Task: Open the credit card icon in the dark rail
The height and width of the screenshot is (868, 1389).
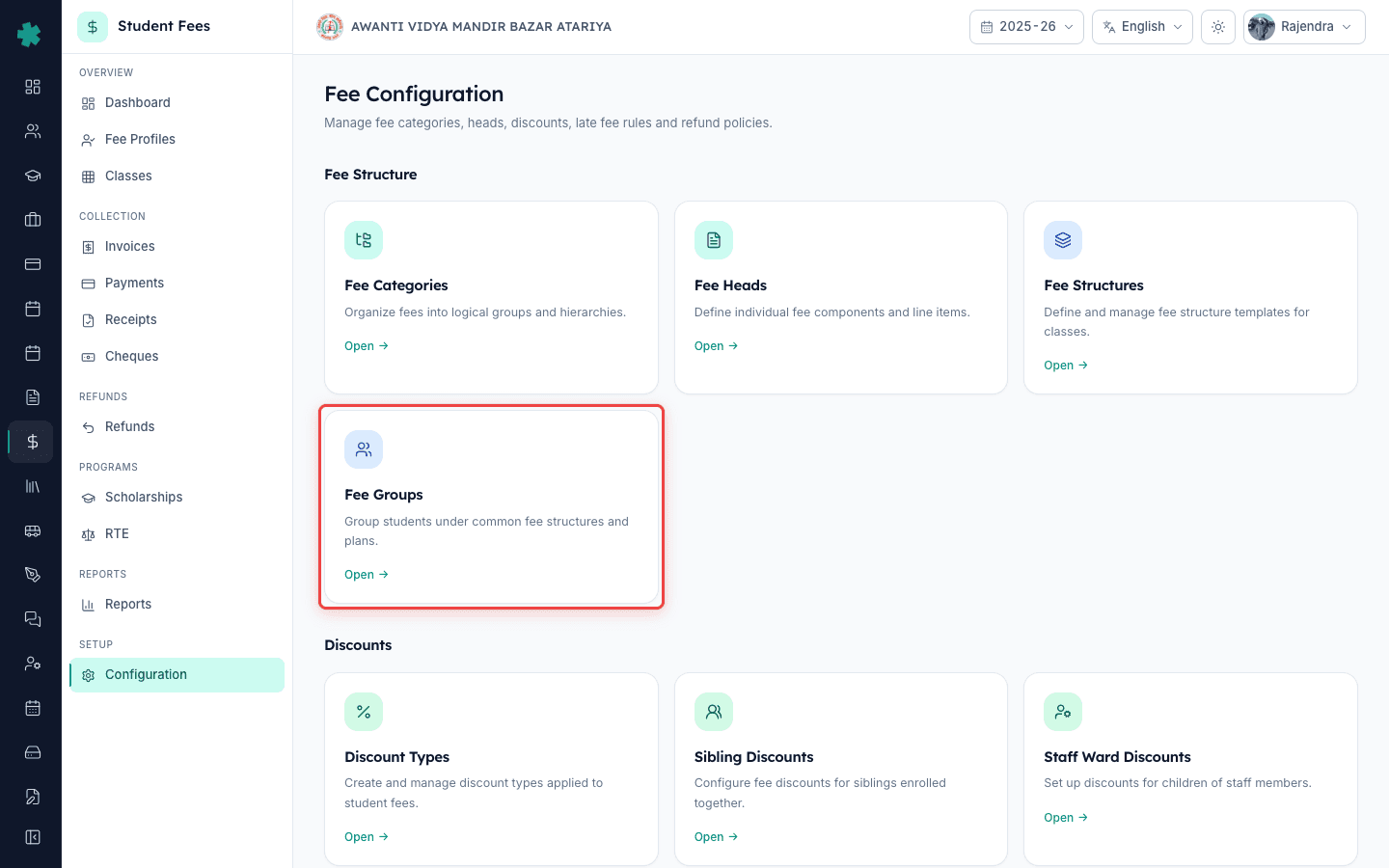Action: tap(33, 264)
